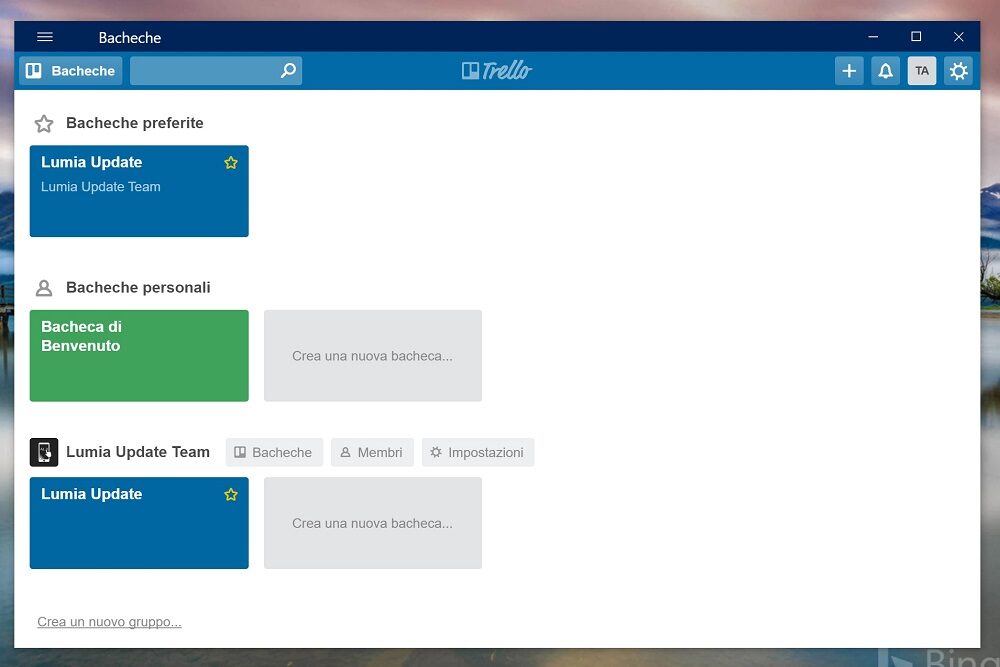Click Crea un nuovo gruppo link
1000x667 pixels.
coord(109,622)
